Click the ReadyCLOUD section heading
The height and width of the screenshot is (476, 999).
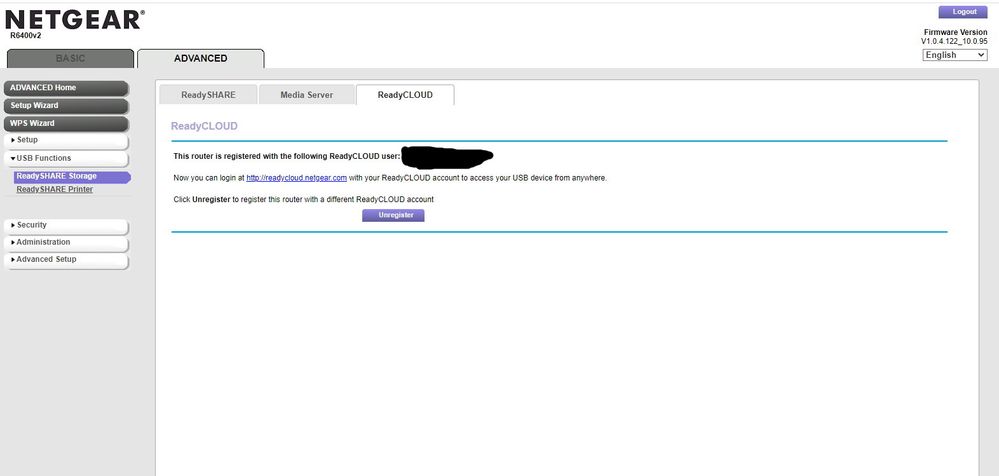click(204, 126)
